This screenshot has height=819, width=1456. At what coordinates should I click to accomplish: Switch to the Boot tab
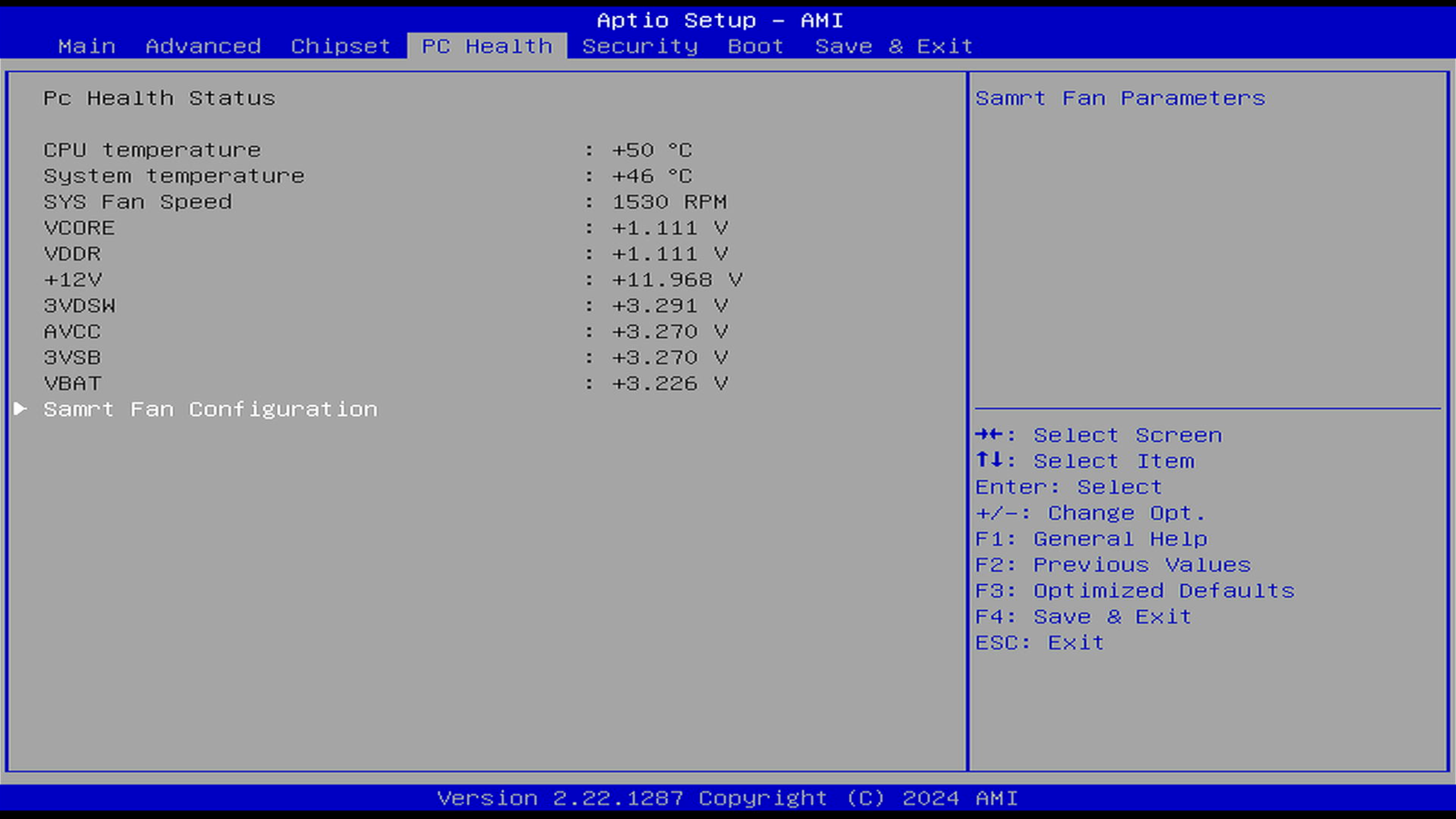tap(755, 46)
